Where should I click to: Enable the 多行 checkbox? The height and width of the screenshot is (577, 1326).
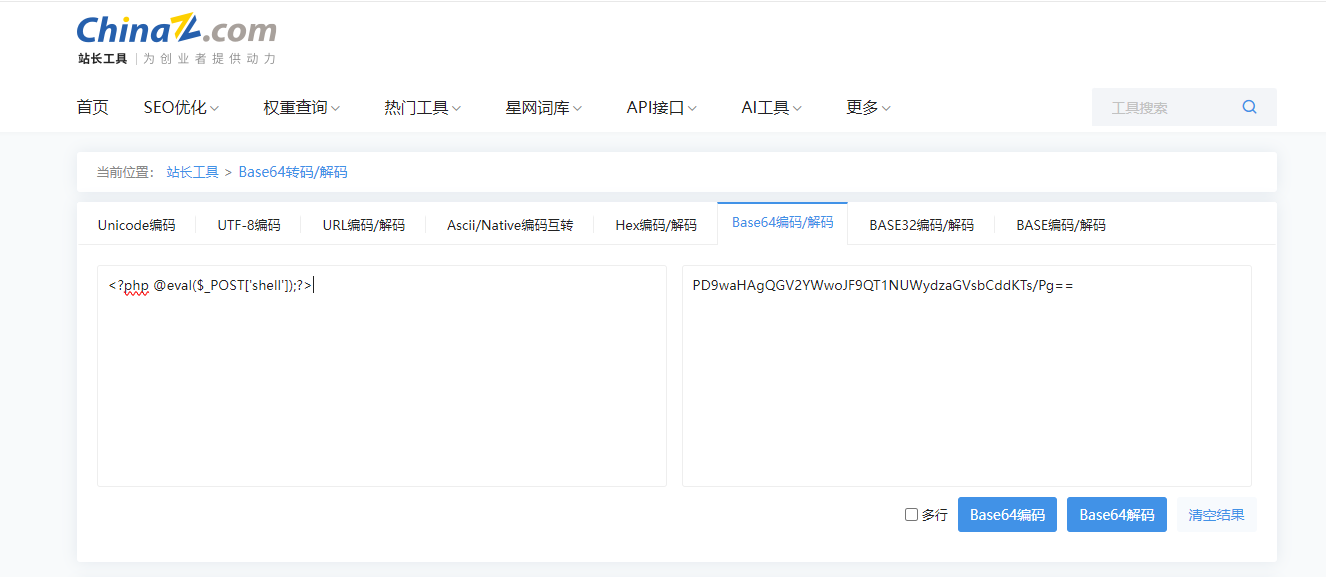911,514
